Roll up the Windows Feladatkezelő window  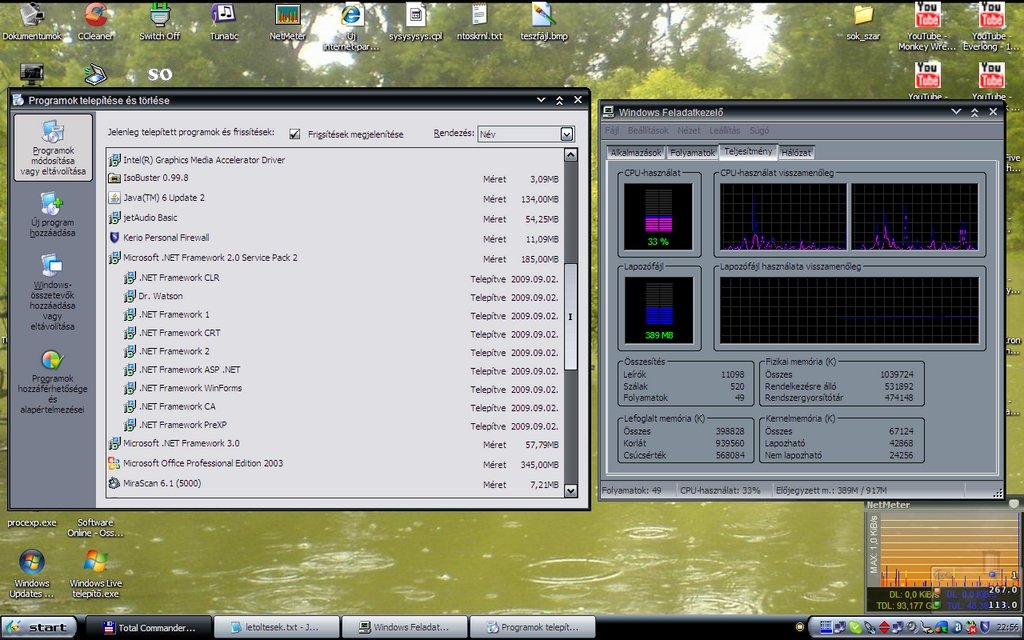[975, 112]
